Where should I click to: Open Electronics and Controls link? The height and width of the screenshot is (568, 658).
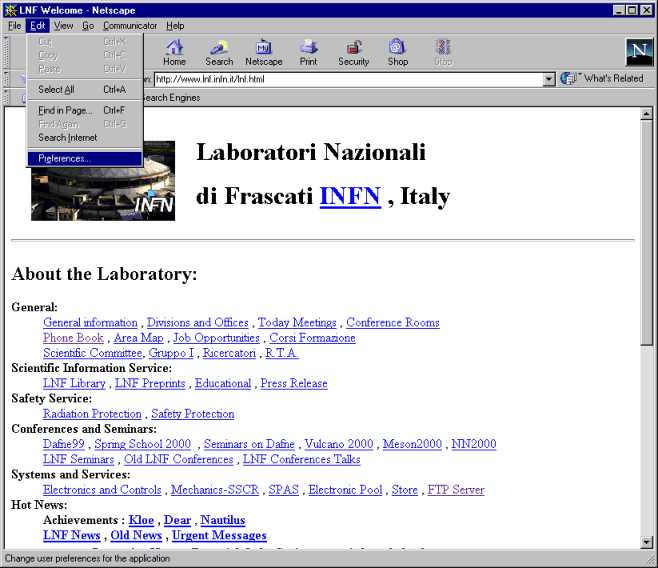click(102, 490)
